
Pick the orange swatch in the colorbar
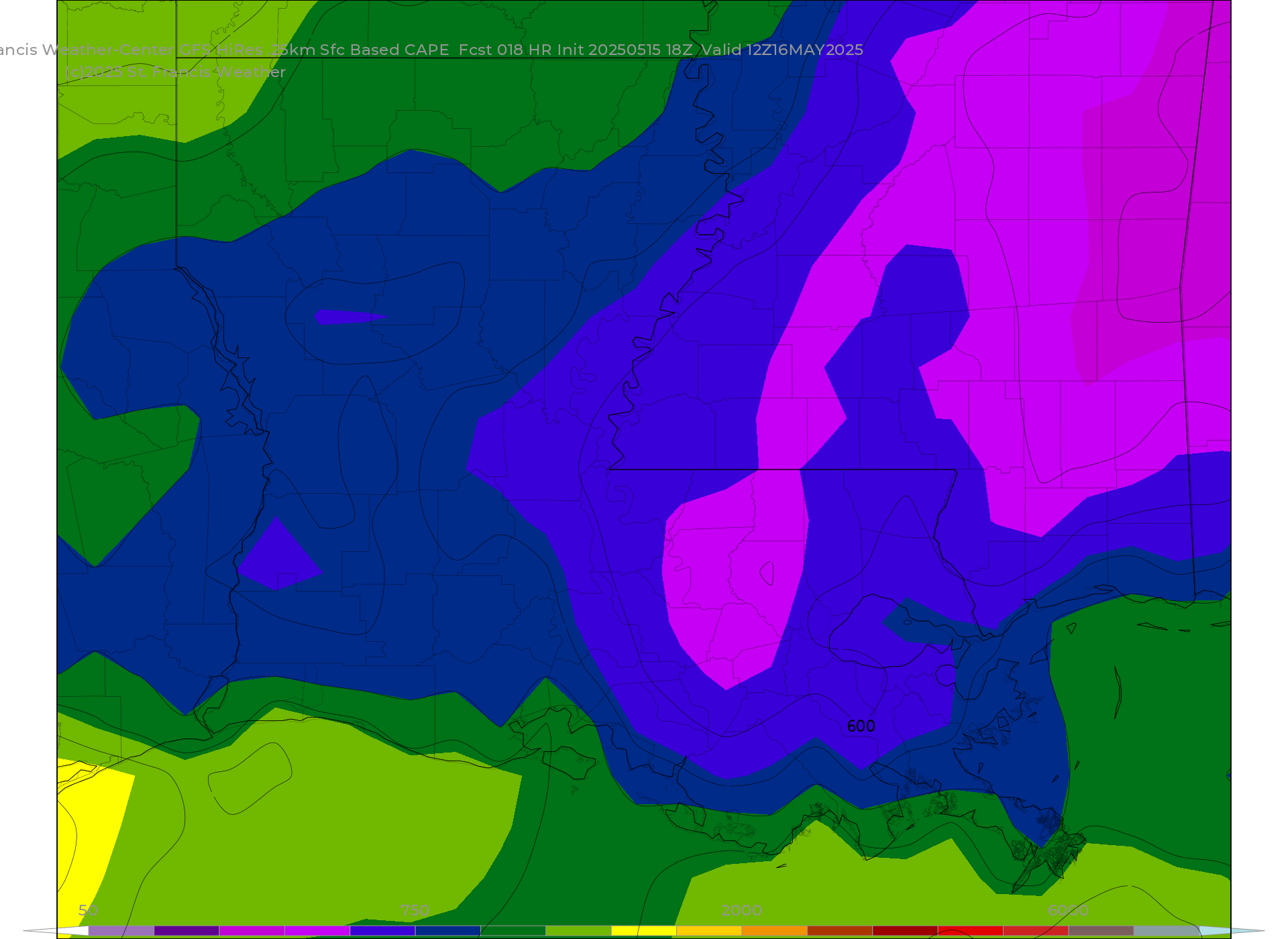[774, 931]
